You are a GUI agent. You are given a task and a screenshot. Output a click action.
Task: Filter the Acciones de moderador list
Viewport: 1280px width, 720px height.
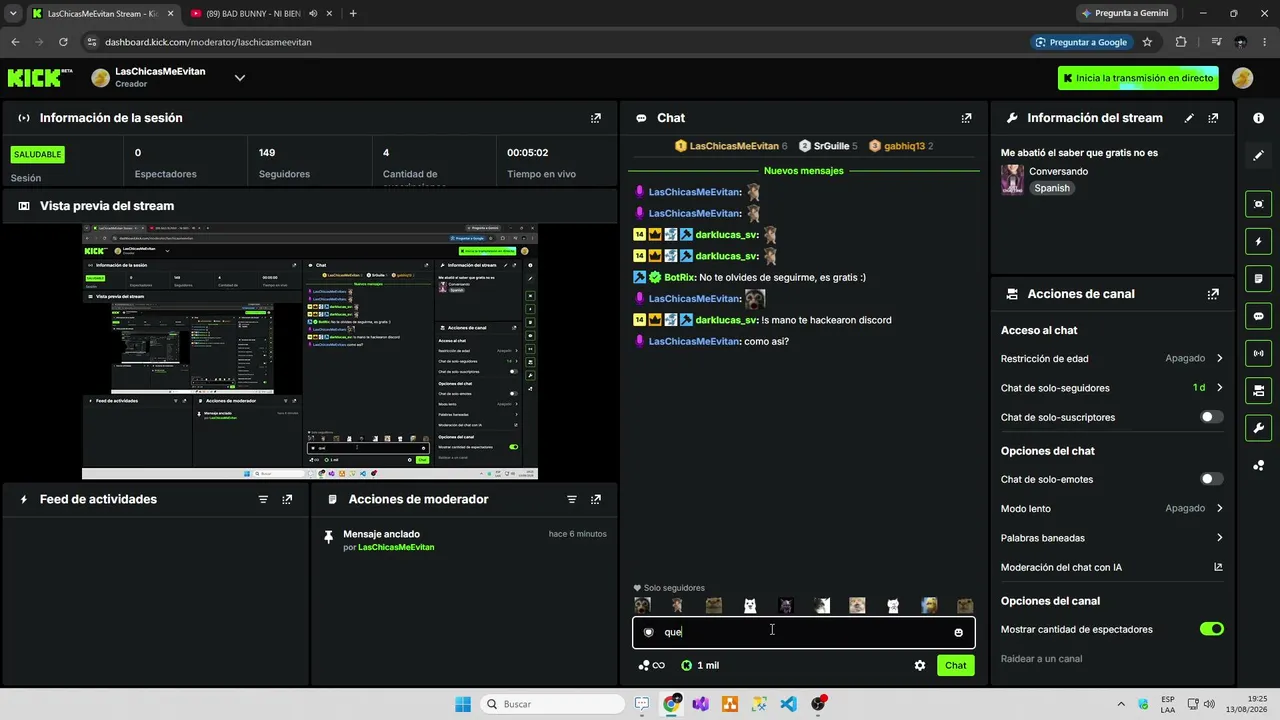click(x=572, y=499)
